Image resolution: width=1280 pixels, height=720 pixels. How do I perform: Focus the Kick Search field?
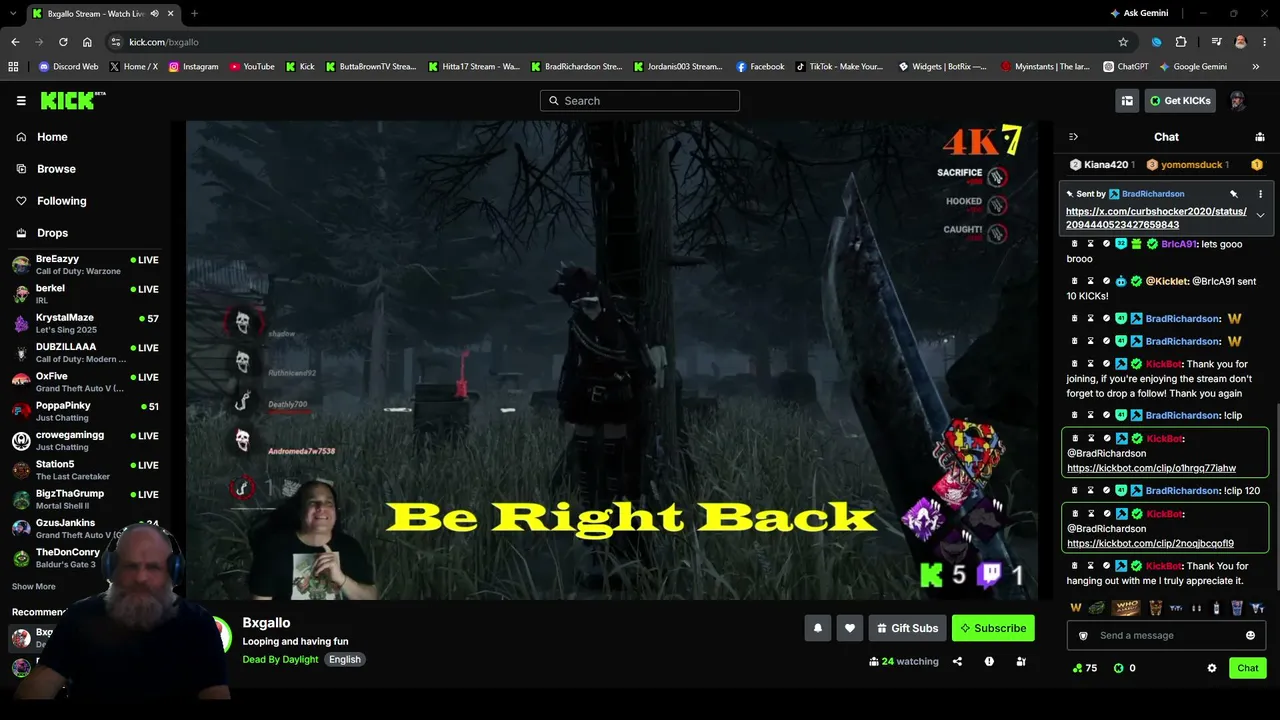640,101
